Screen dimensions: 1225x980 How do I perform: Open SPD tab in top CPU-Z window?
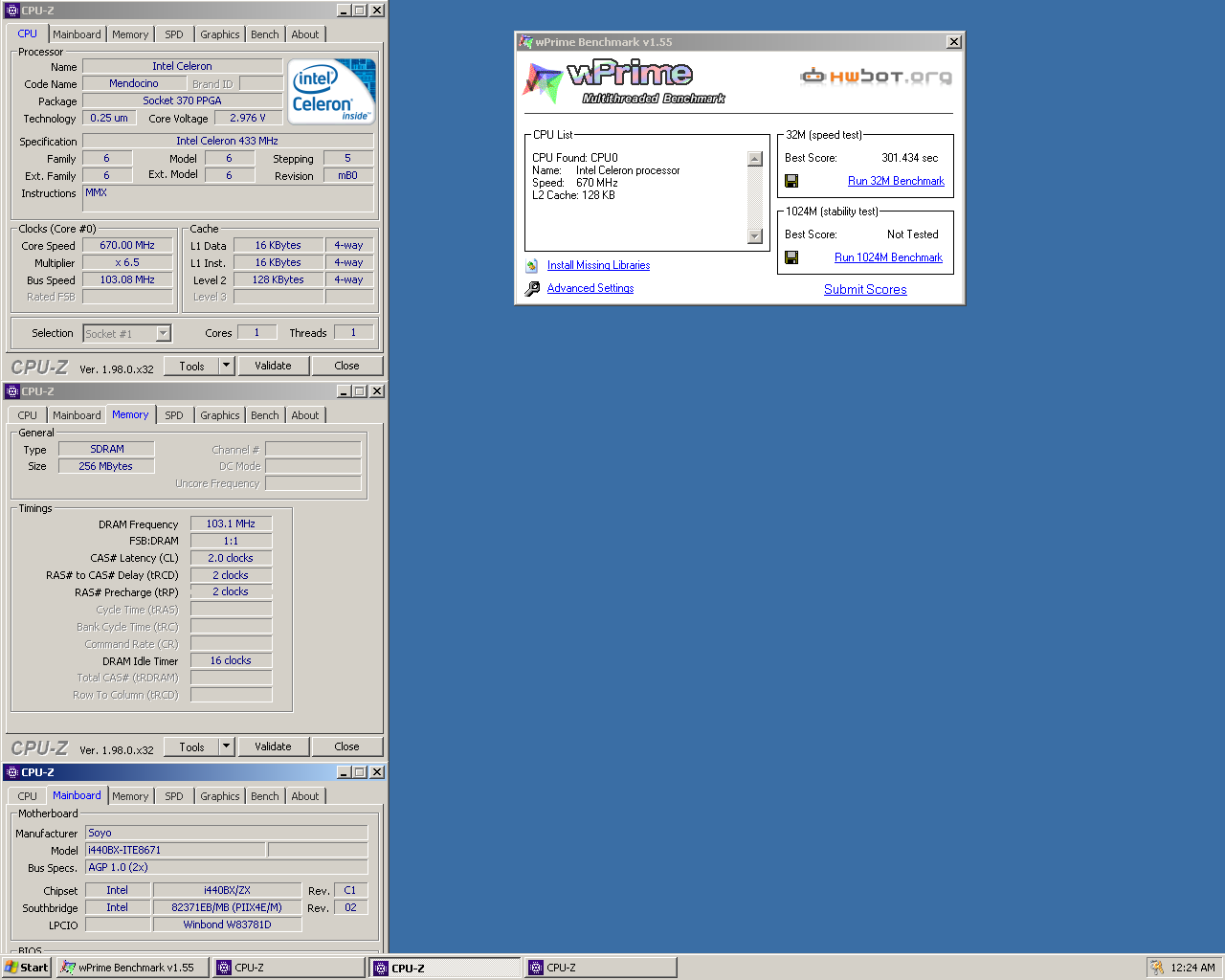click(x=173, y=34)
